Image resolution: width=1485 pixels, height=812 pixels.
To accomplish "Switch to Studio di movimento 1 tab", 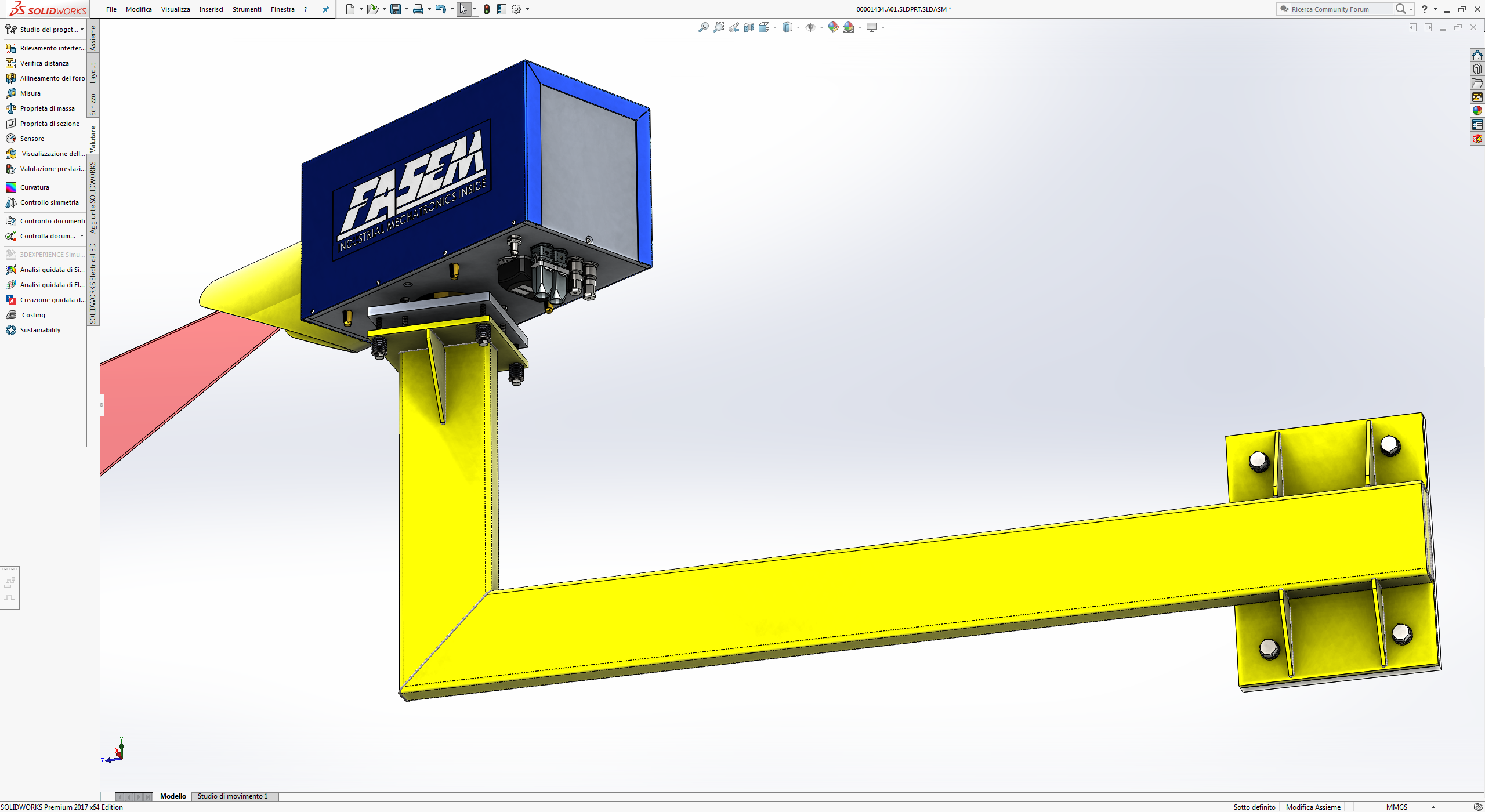I will tap(233, 796).
